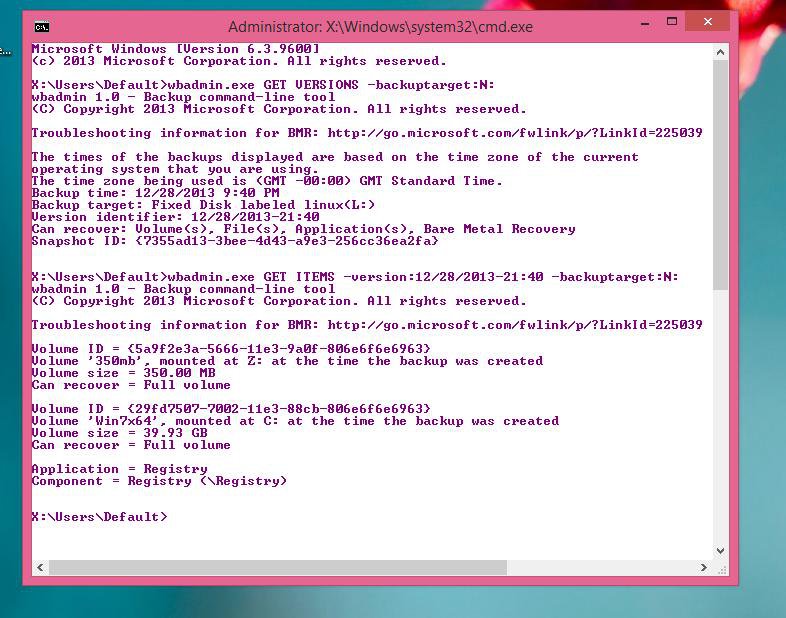Viewport: 786px width, 618px height.
Task: Click the 'Component = Registry (\Registry)' line
Action: coord(159,481)
